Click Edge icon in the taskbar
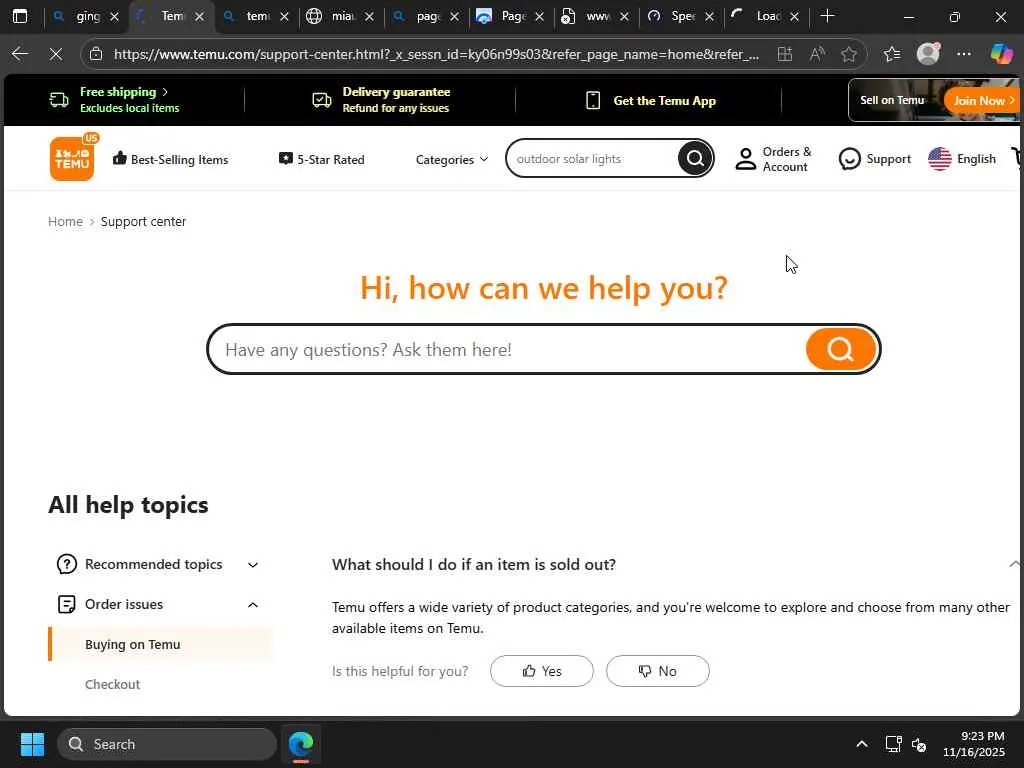This screenshot has height=768, width=1024. pos(301,744)
